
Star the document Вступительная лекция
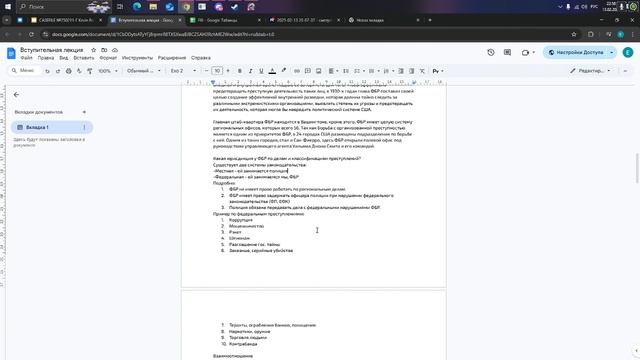pyautogui.click(x=93, y=50)
